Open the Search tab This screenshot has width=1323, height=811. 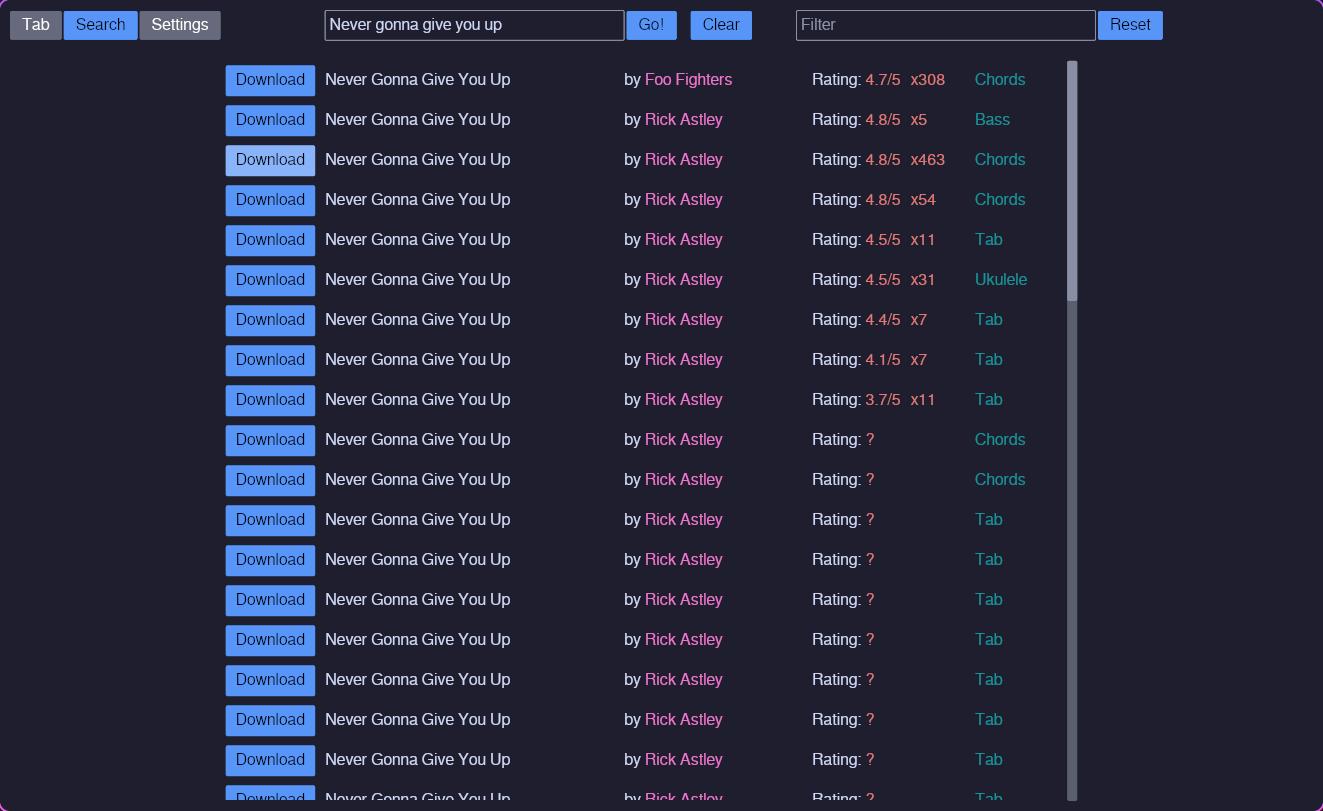100,25
